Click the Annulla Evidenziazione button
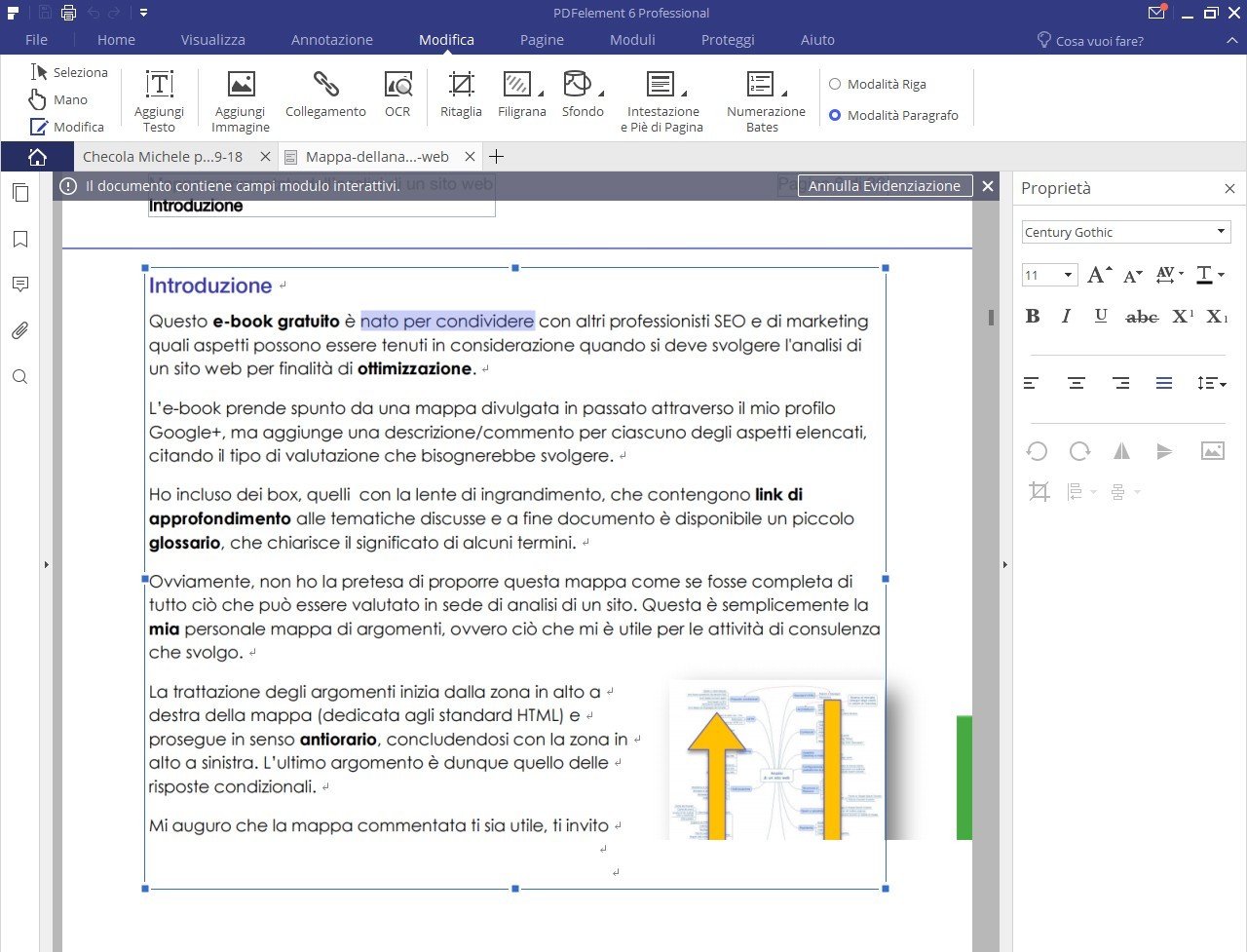1247x952 pixels. tap(884, 186)
